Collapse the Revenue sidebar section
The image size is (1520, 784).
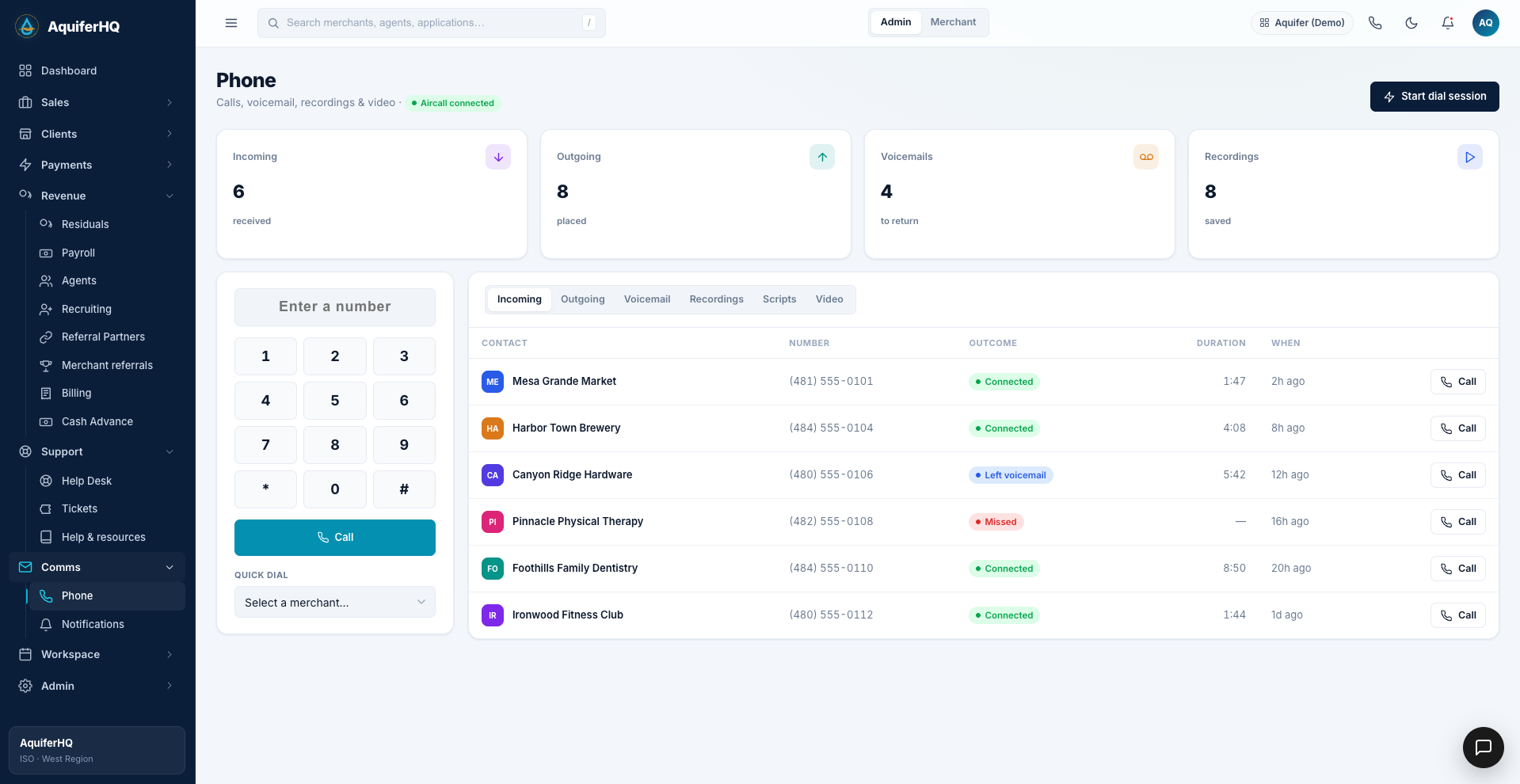tap(97, 196)
